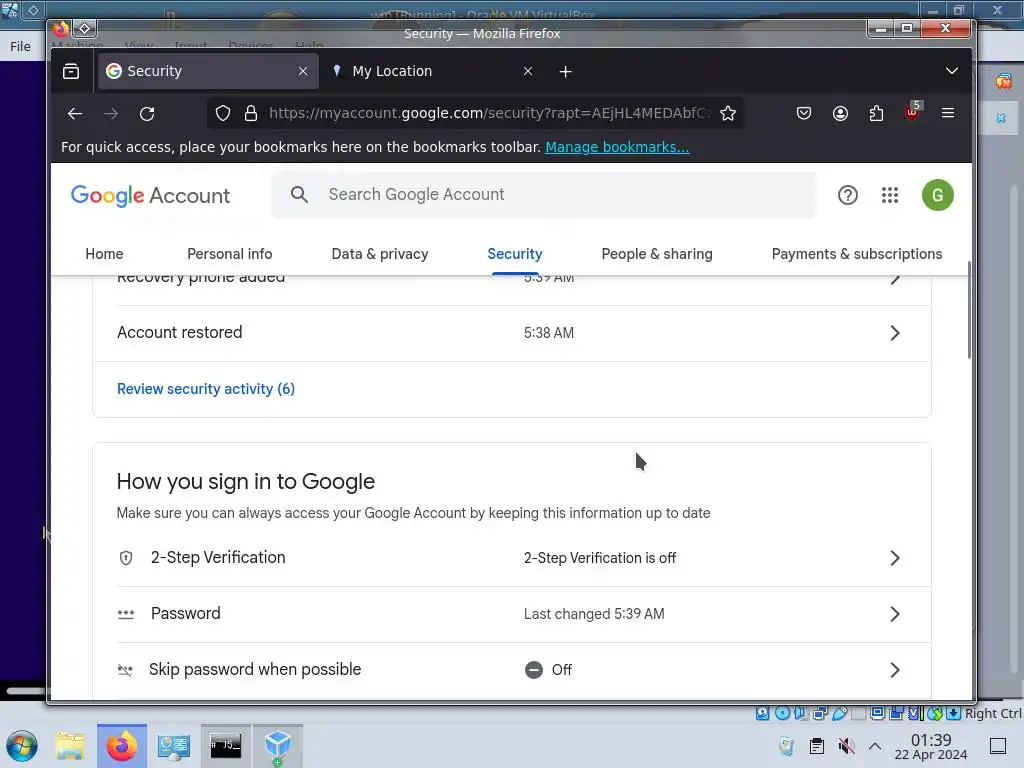
Task: Open the Google Account help icon
Action: click(x=848, y=195)
